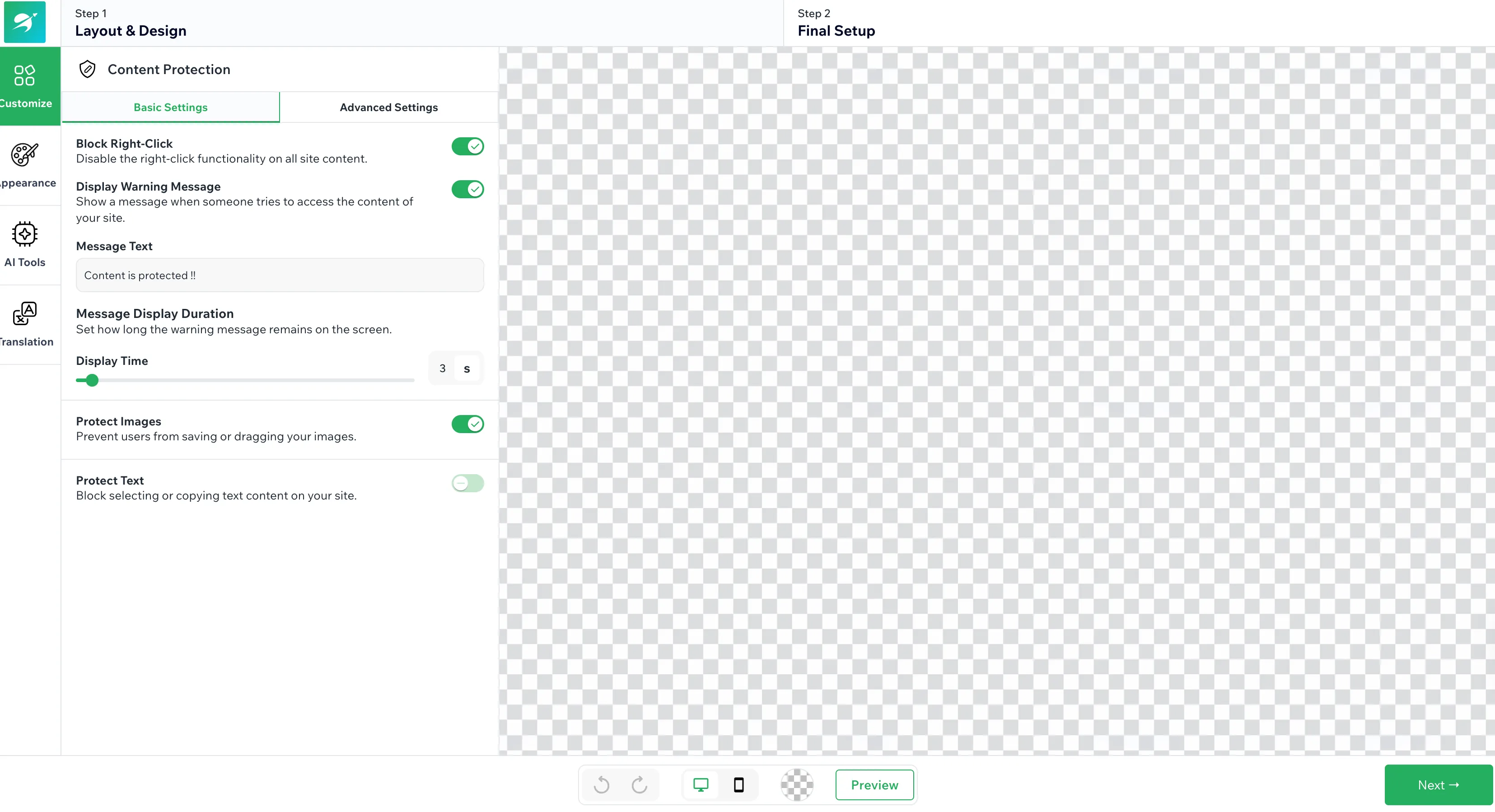Turn off Display Warning Message toggle
Viewport: 1495px width, 812px height.
(467, 189)
